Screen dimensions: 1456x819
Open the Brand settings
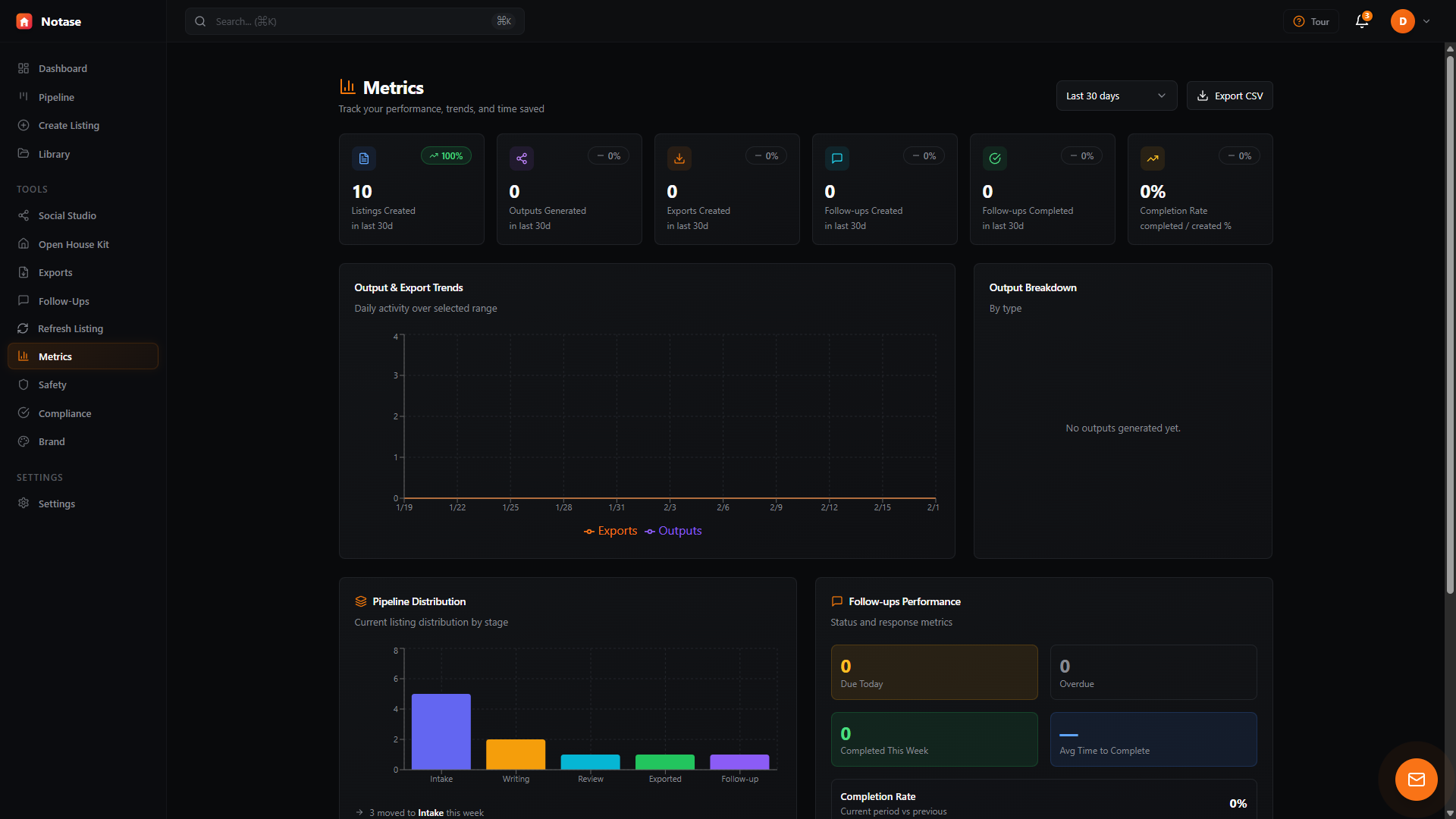(52, 441)
